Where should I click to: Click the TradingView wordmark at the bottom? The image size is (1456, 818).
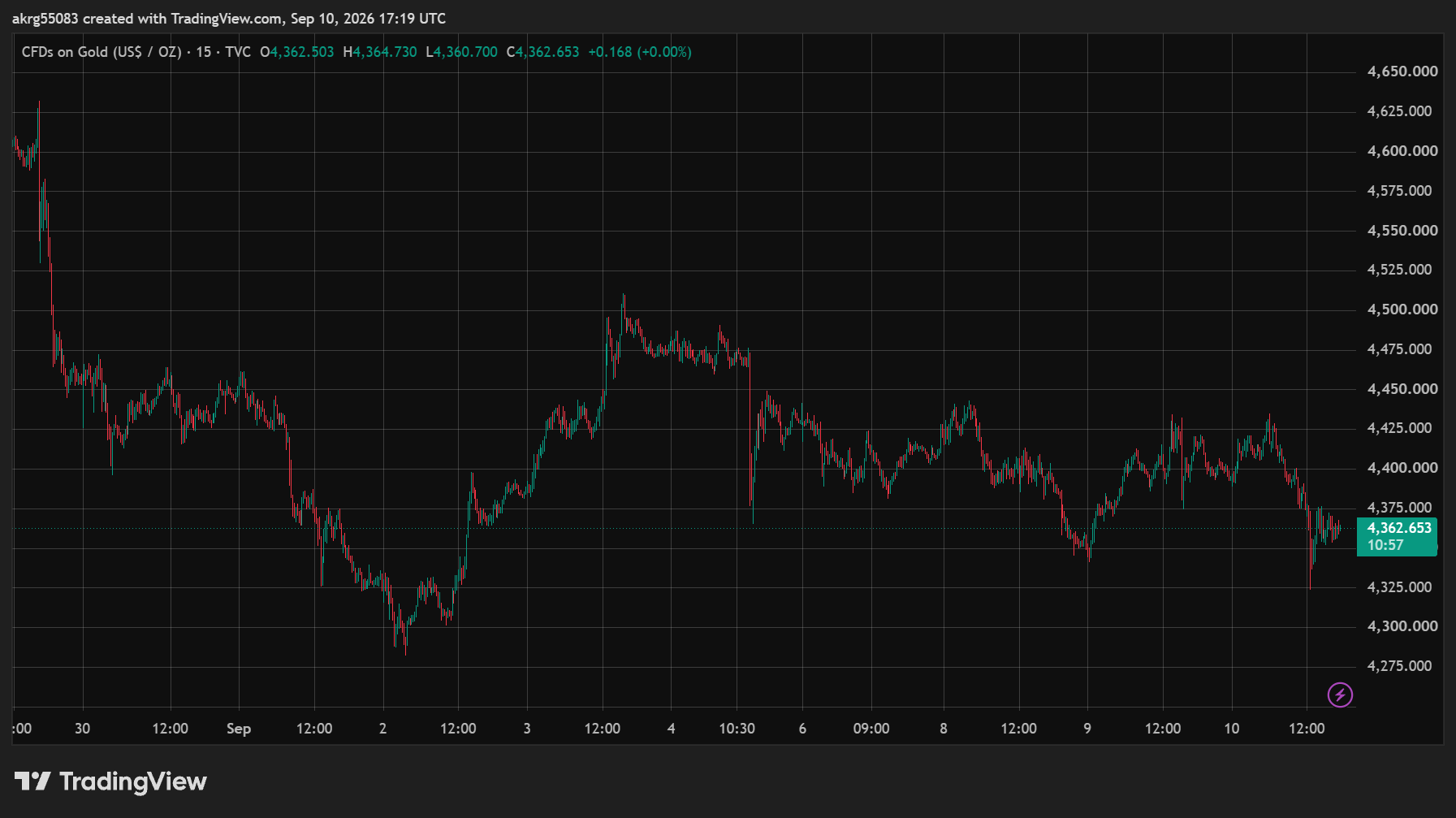tap(133, 781)
